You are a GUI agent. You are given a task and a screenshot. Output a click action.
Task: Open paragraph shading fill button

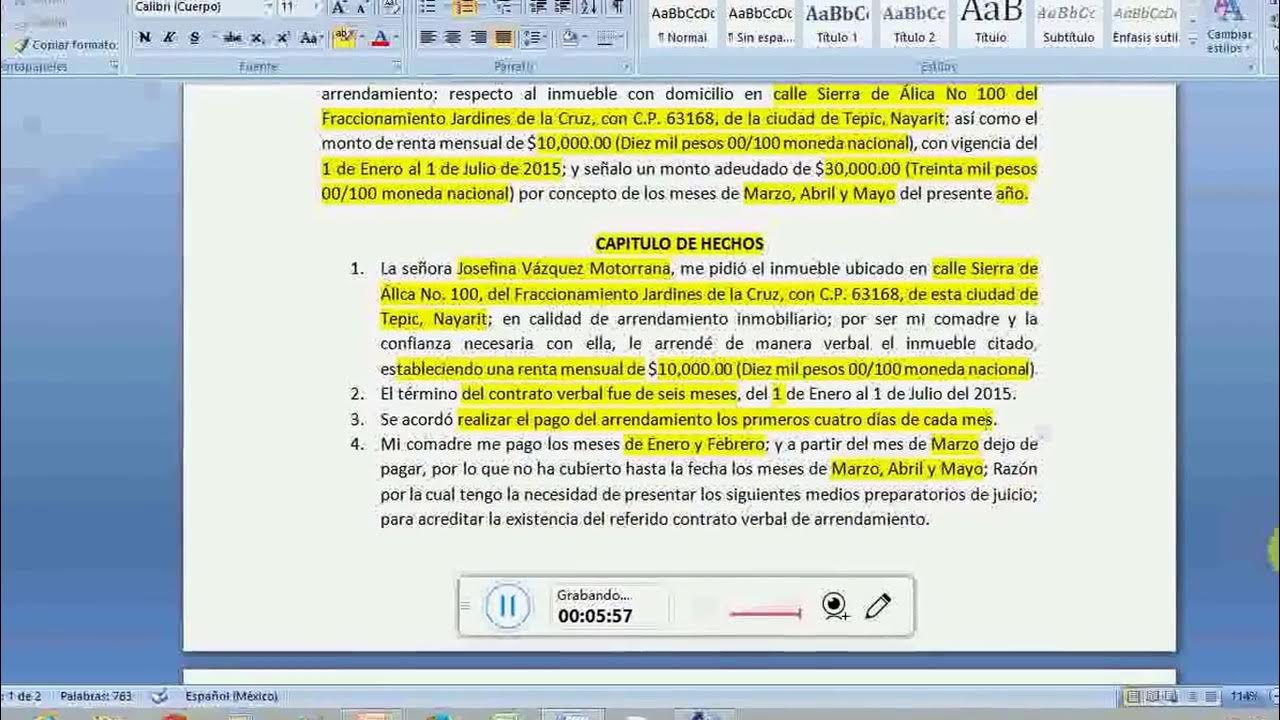pyautogui.click(x=572, y=38)
